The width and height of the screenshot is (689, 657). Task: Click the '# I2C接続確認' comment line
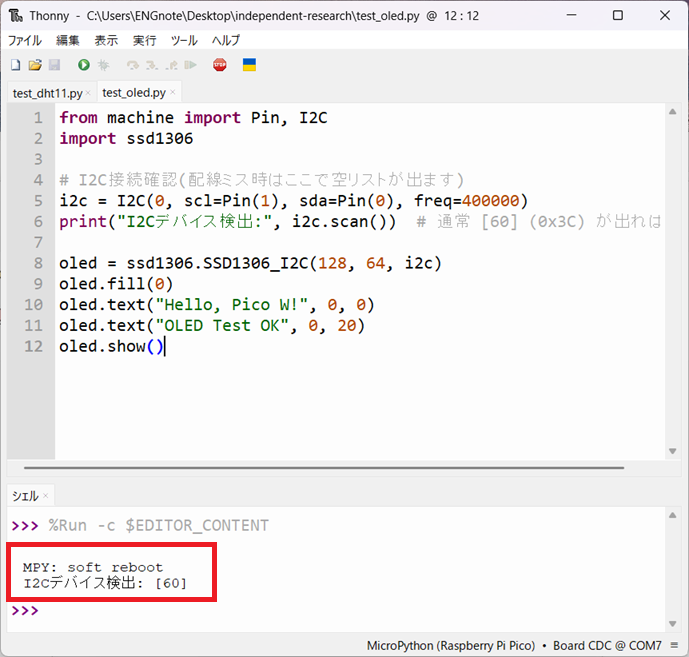pos(262,180)
